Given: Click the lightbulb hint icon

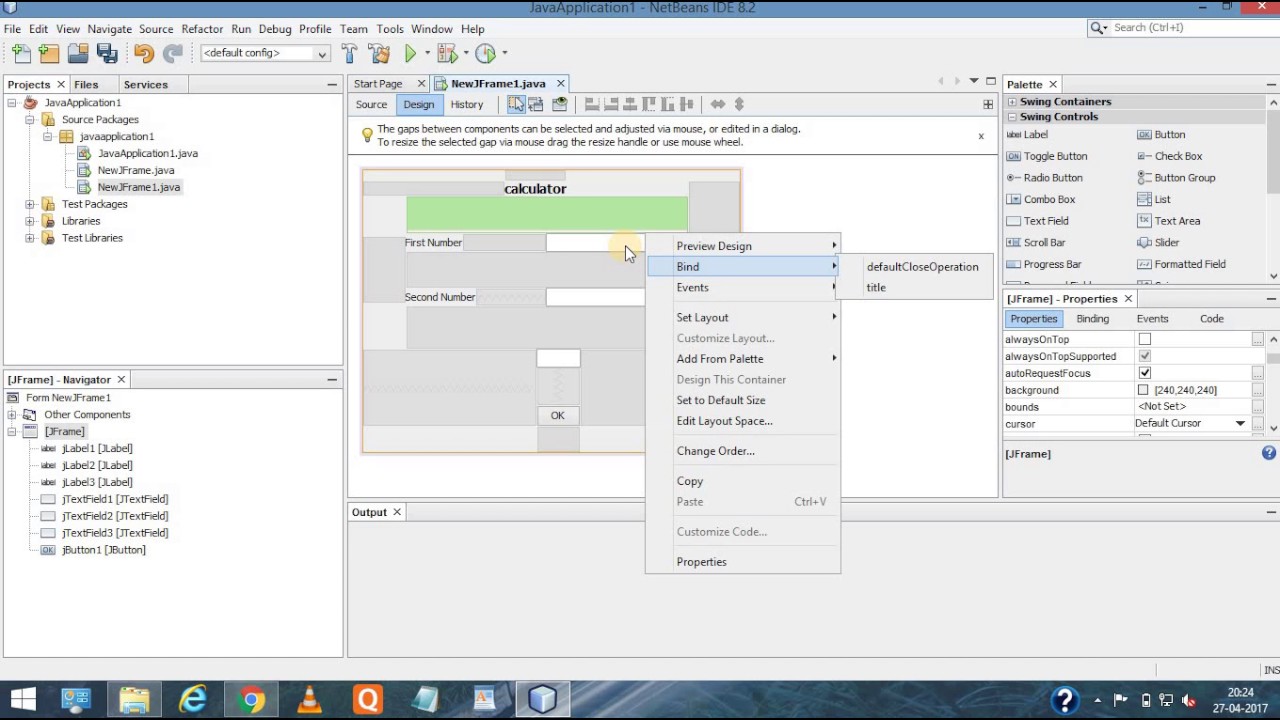Looking at the screenshot, I should (366, 134).
